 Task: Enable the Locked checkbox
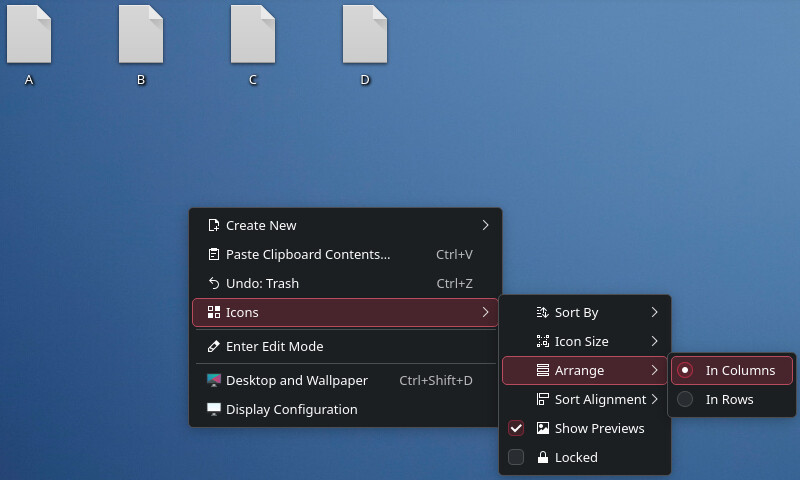pyautogui.click(x=516, y=457)
